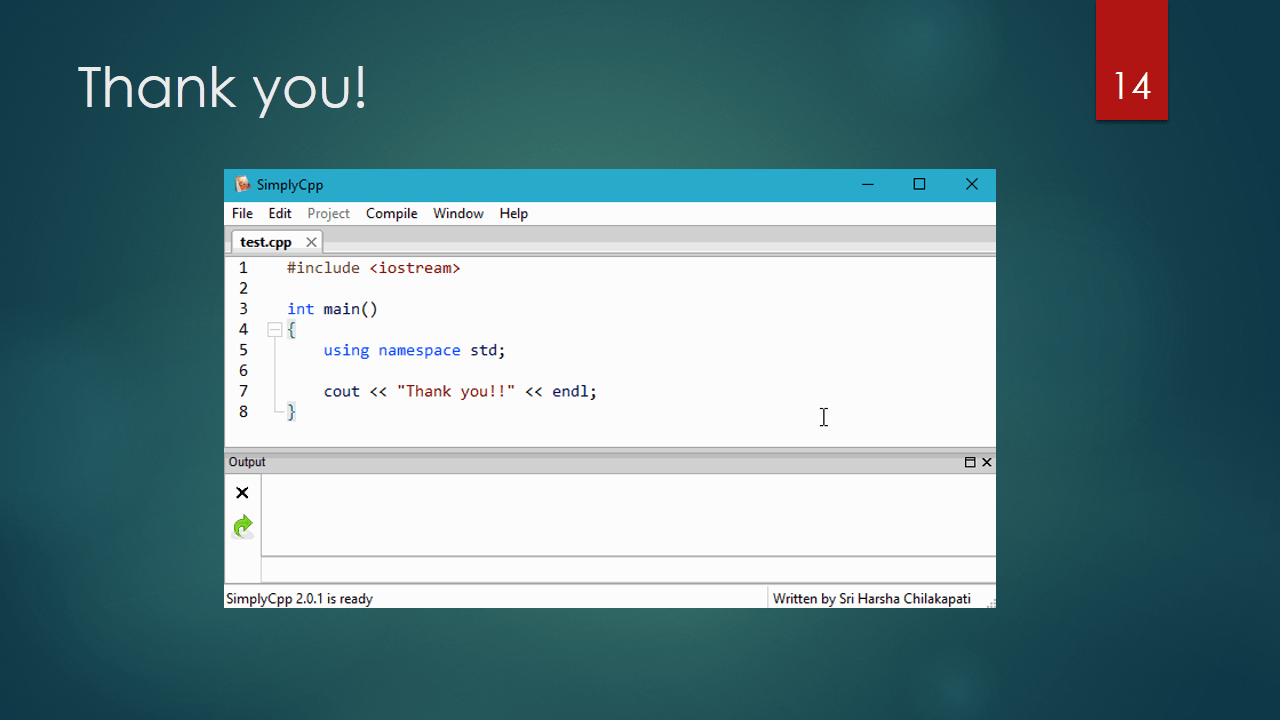Click 'Written by Sri Harsha Chilakapati' status text

pyautogui.click(x=872, y=599)
